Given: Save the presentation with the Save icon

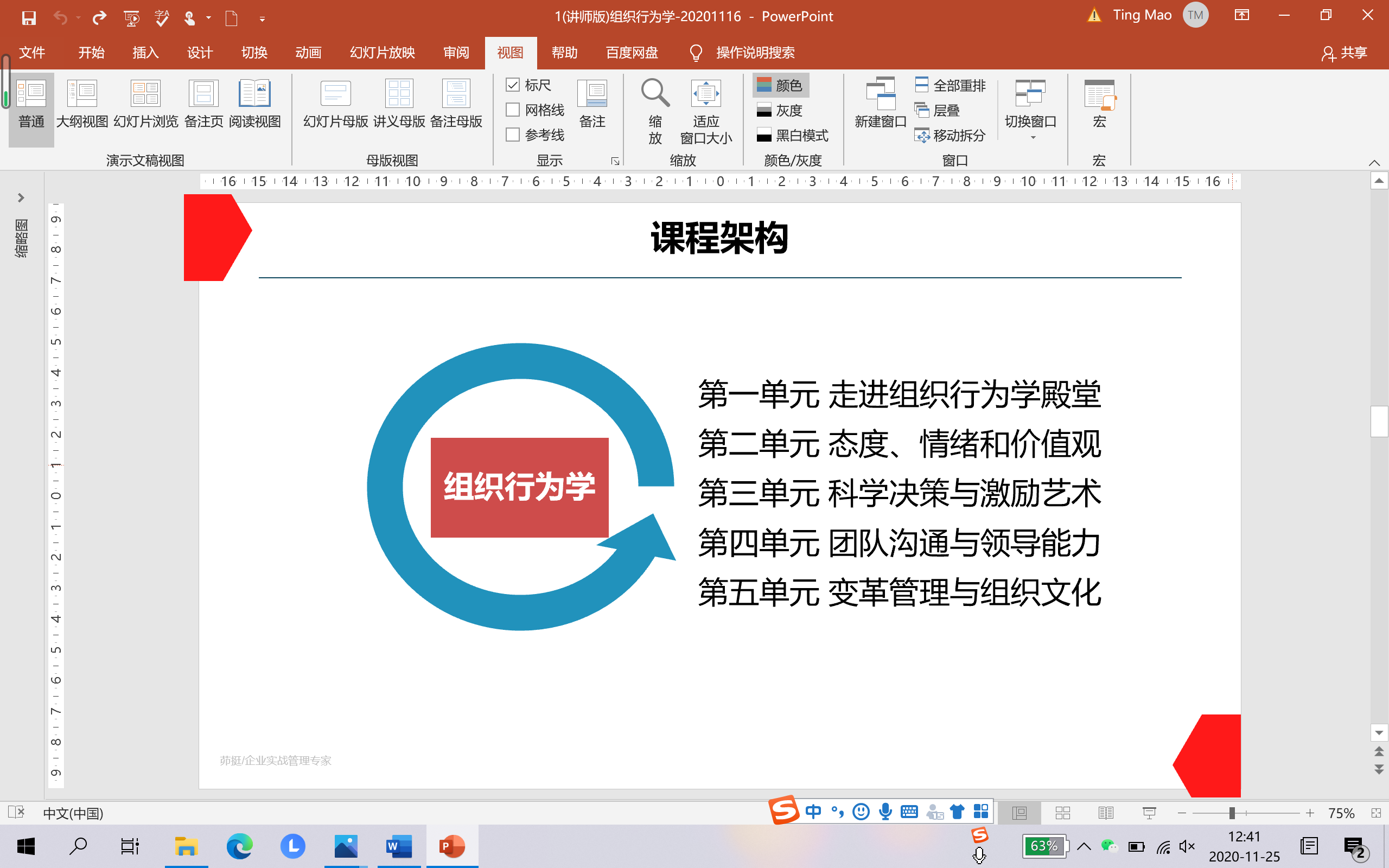Looking at the screenshot, I should 29,18.
